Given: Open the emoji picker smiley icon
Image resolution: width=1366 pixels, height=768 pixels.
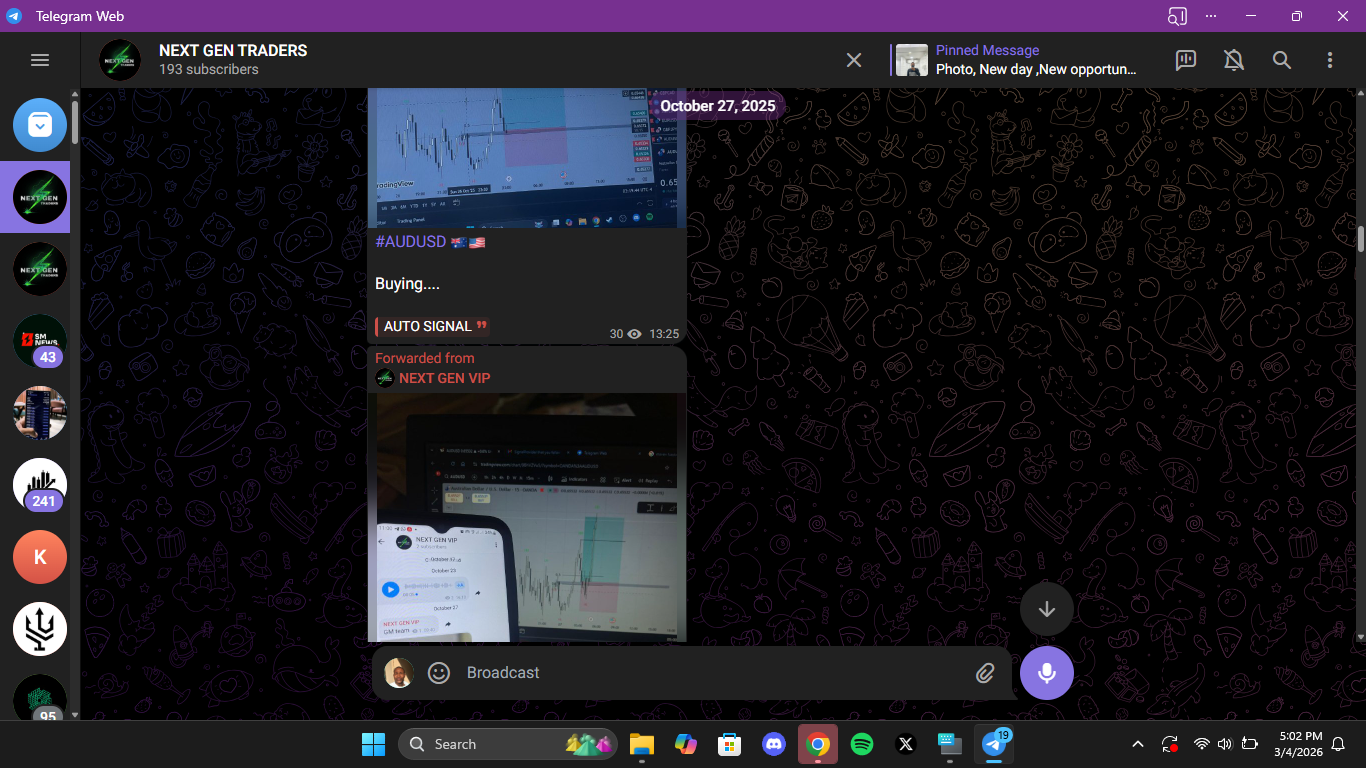Looking at the screenshot, I should pos(439,673).
